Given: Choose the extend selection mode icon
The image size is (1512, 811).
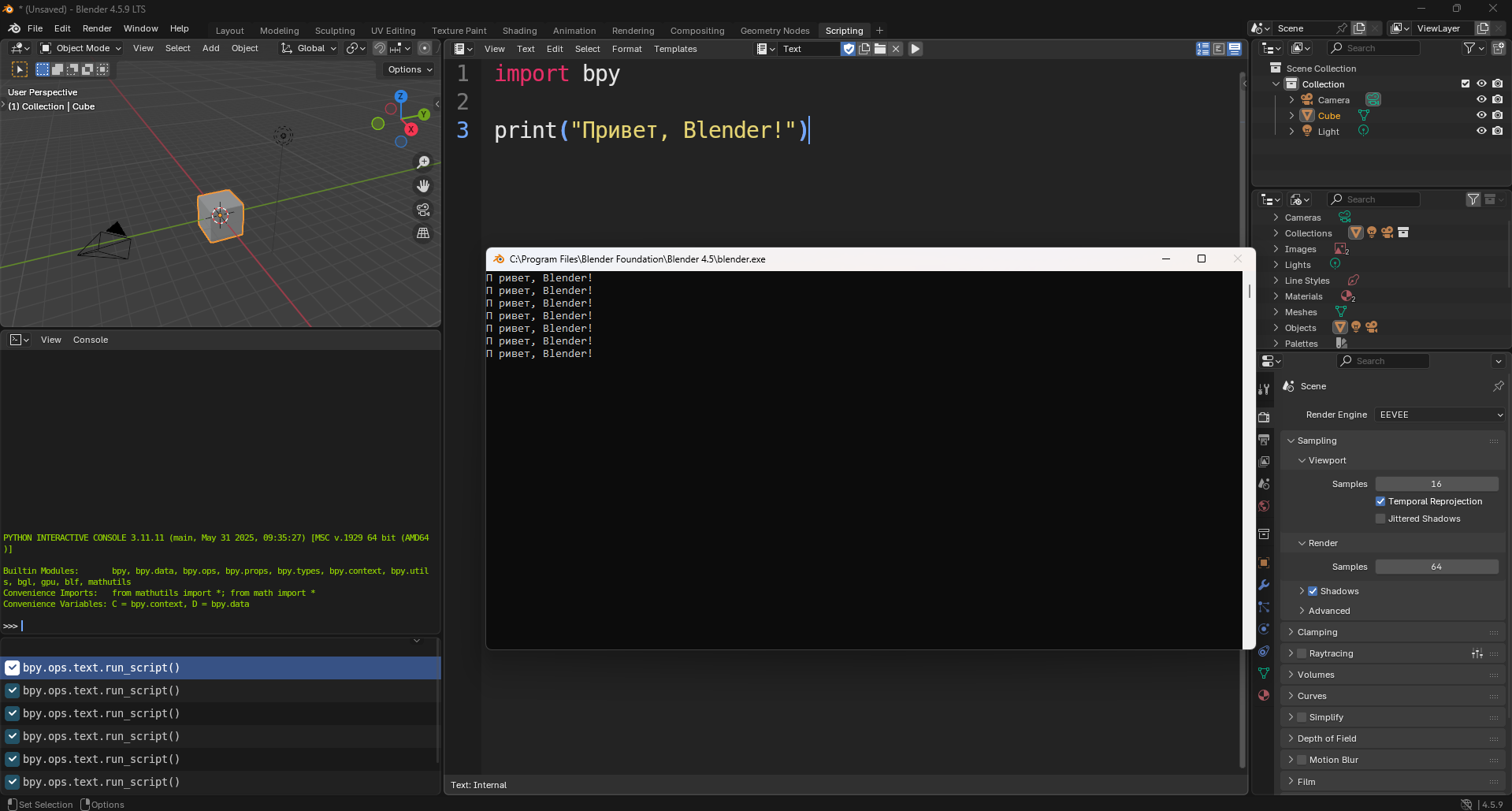Looking at the screenshot, I should pos(58,69).
